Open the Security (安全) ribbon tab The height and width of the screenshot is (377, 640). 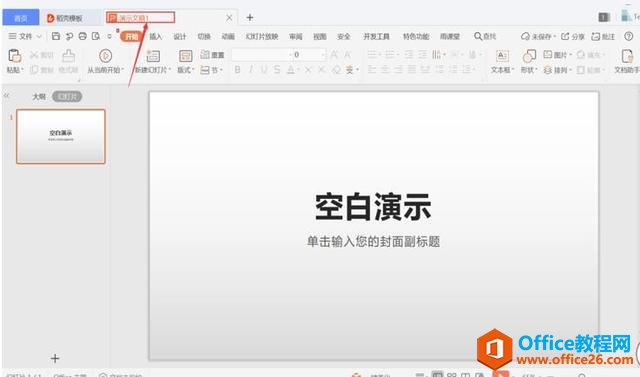tap(344, 36)
